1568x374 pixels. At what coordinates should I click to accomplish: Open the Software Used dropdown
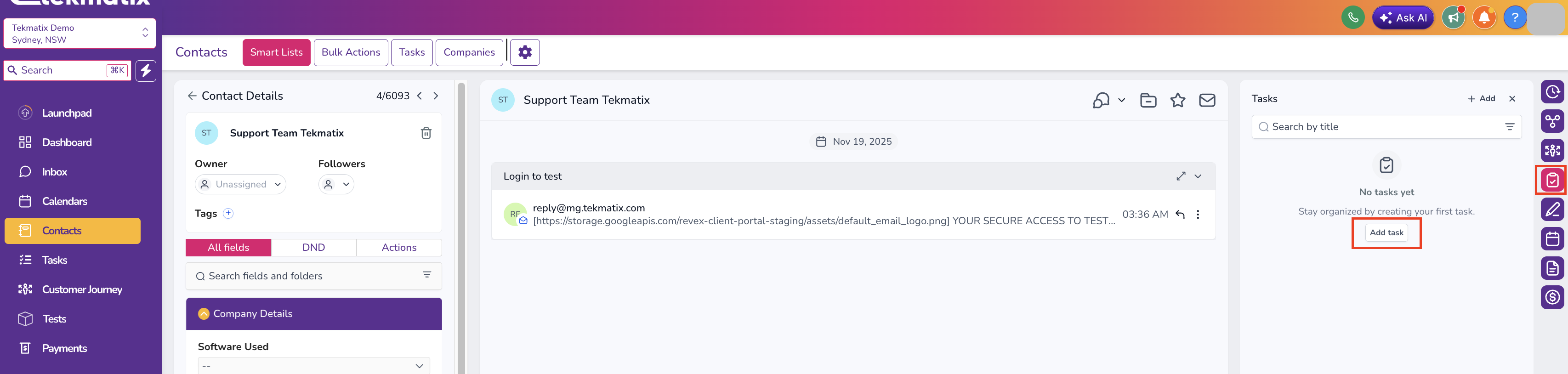click(313, 365)
